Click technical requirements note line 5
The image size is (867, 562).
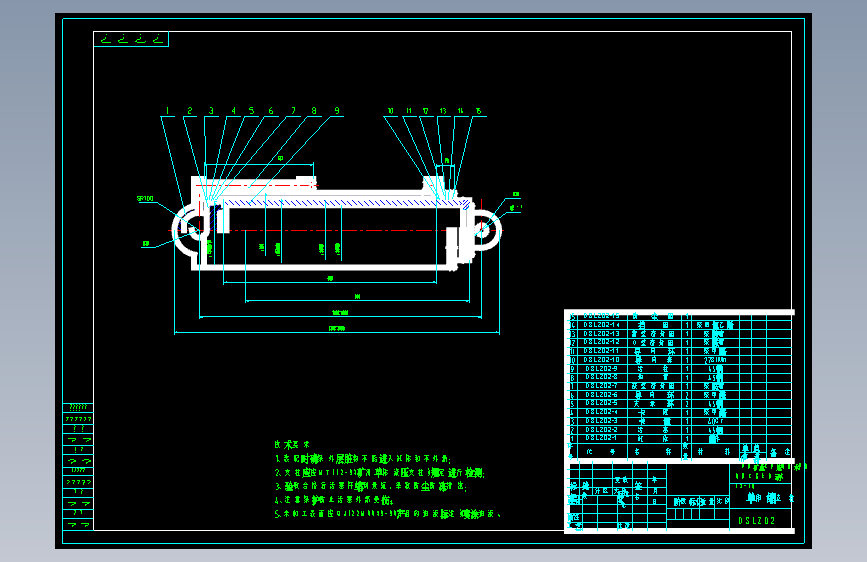click(x=388, y=514)
